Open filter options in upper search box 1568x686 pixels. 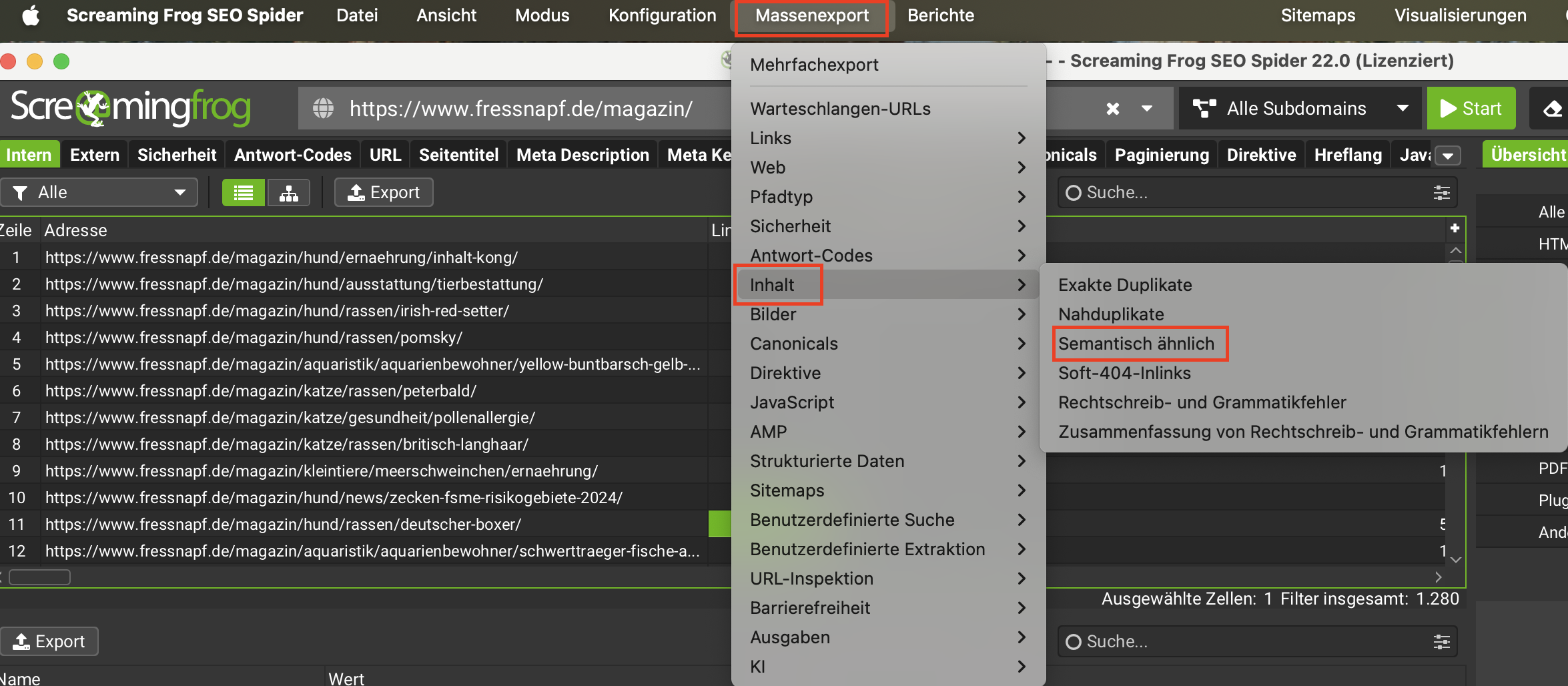(x=1441, y=193)
